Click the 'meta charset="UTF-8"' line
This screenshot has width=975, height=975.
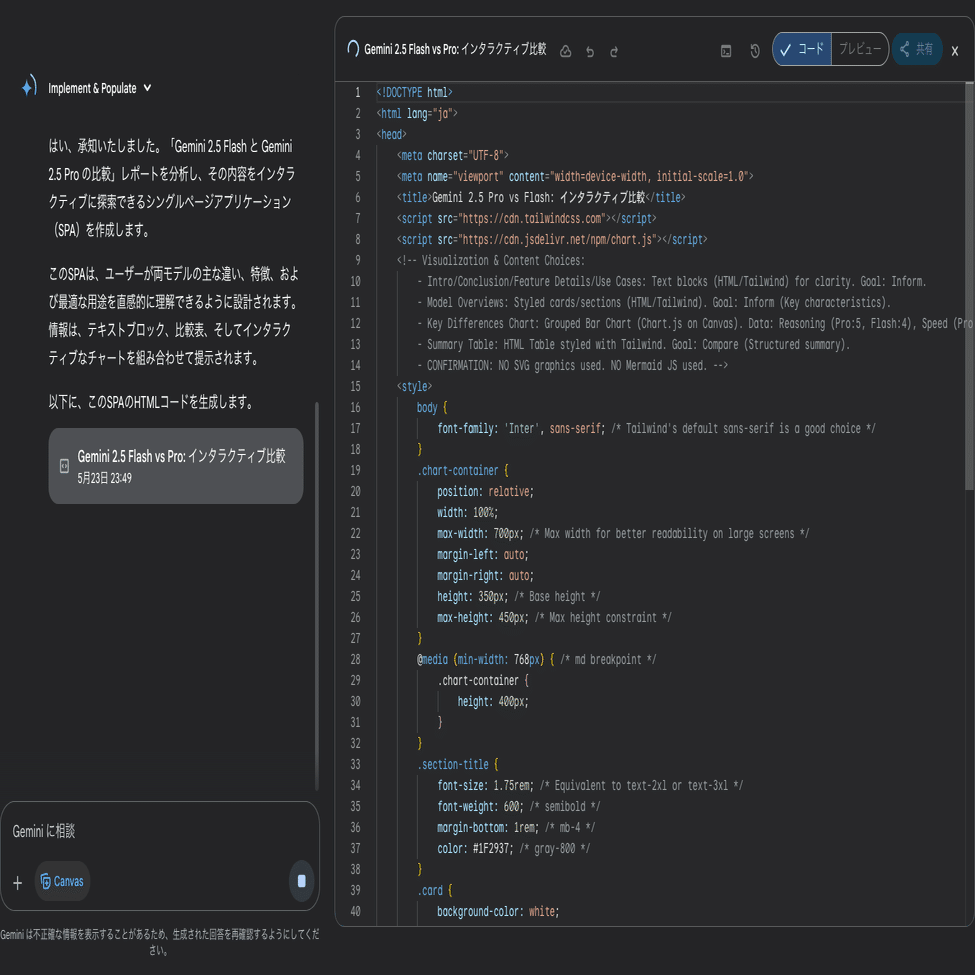[x=453, y=155]
